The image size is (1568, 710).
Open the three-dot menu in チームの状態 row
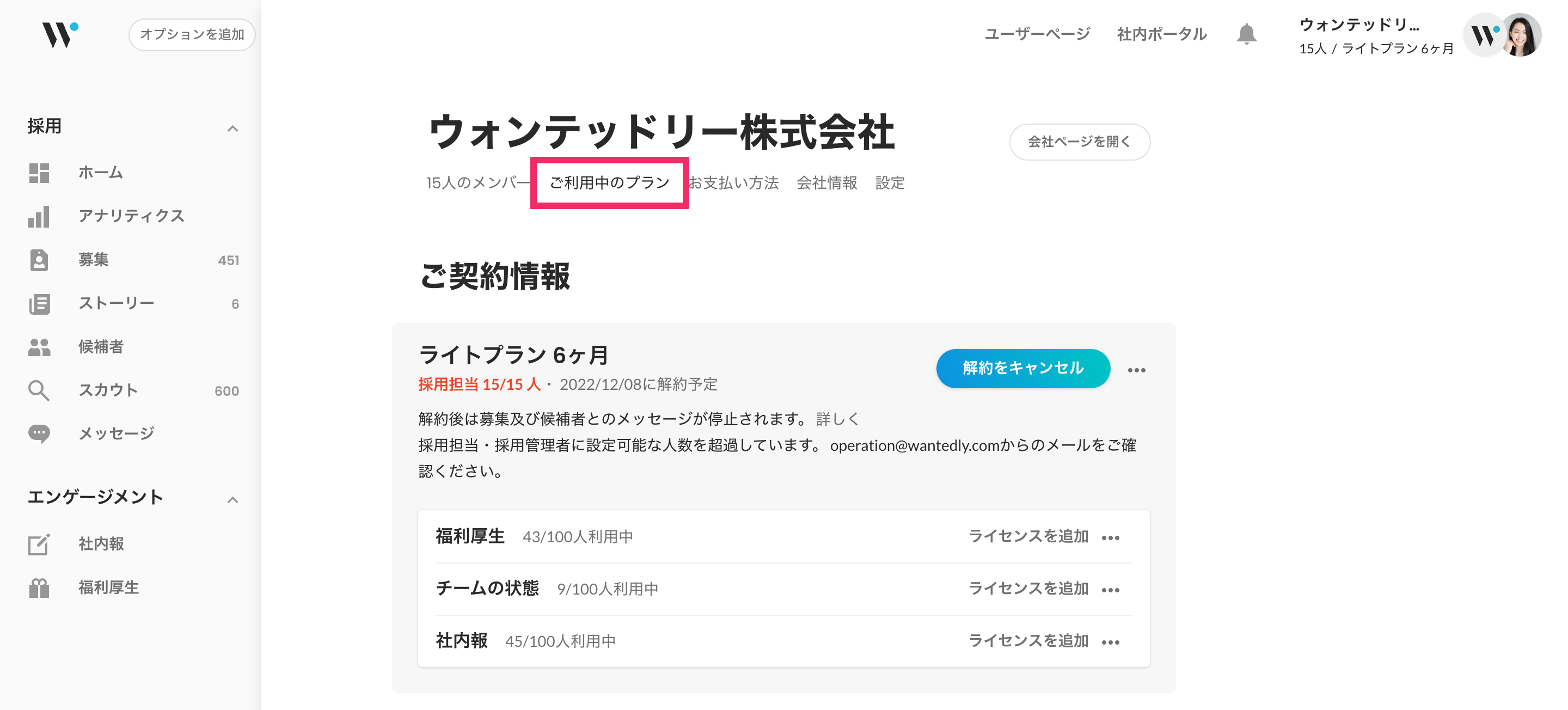tap(1110, 590)
